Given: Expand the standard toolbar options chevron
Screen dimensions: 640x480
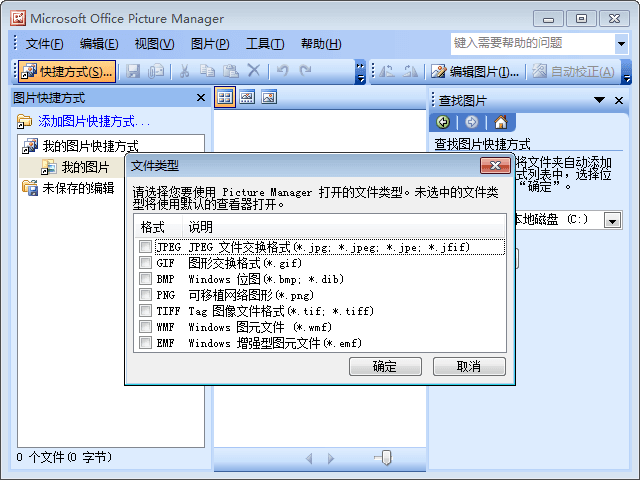Looking at the screenshot, I should click(x=360, y=72).
